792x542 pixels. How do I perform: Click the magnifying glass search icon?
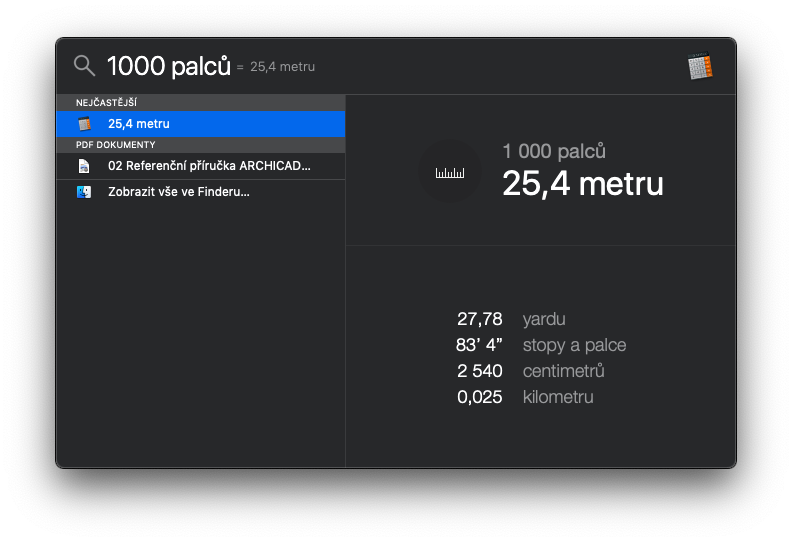[85, 66]
